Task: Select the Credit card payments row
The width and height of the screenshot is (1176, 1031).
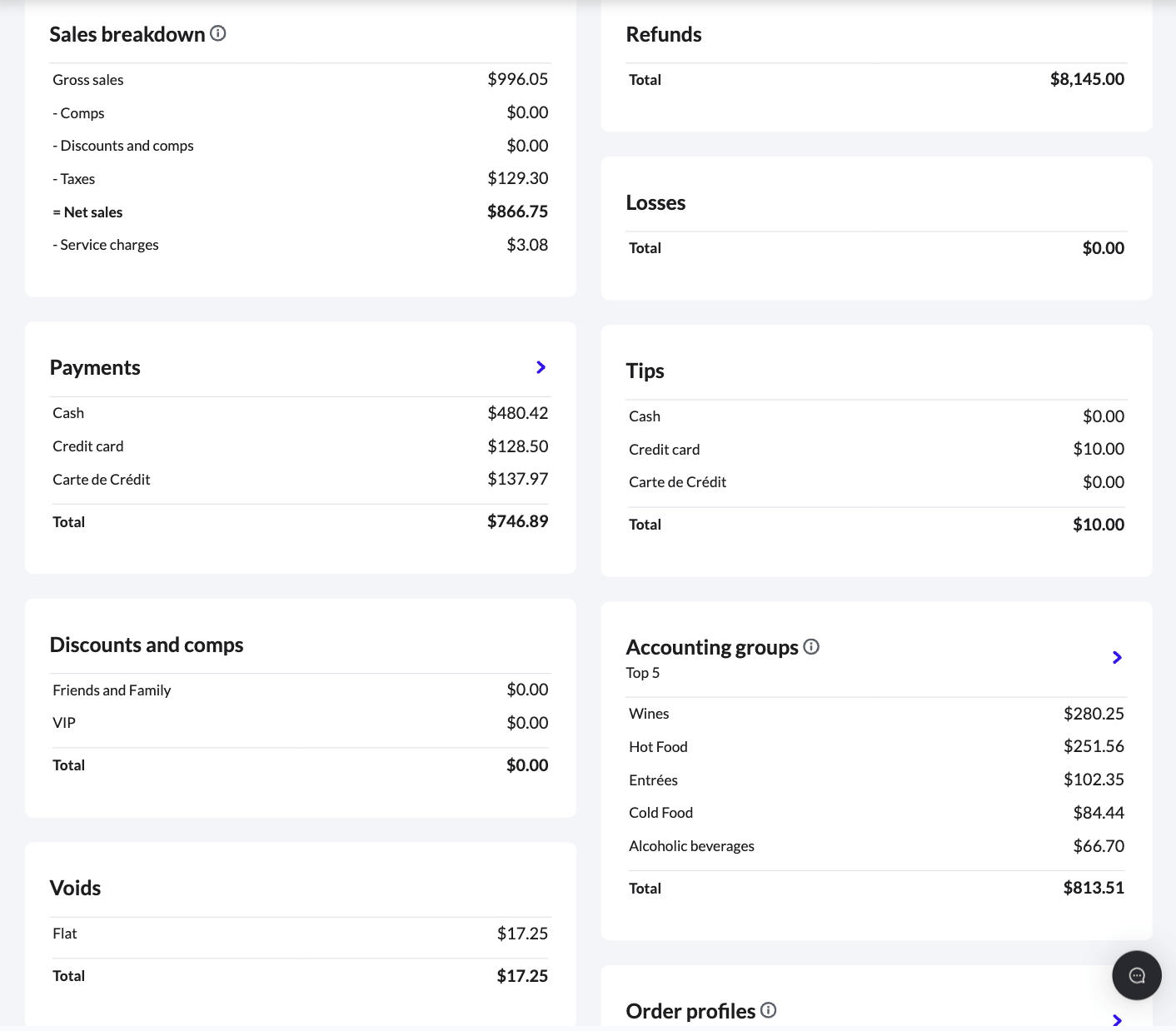Action: (300, 446)
